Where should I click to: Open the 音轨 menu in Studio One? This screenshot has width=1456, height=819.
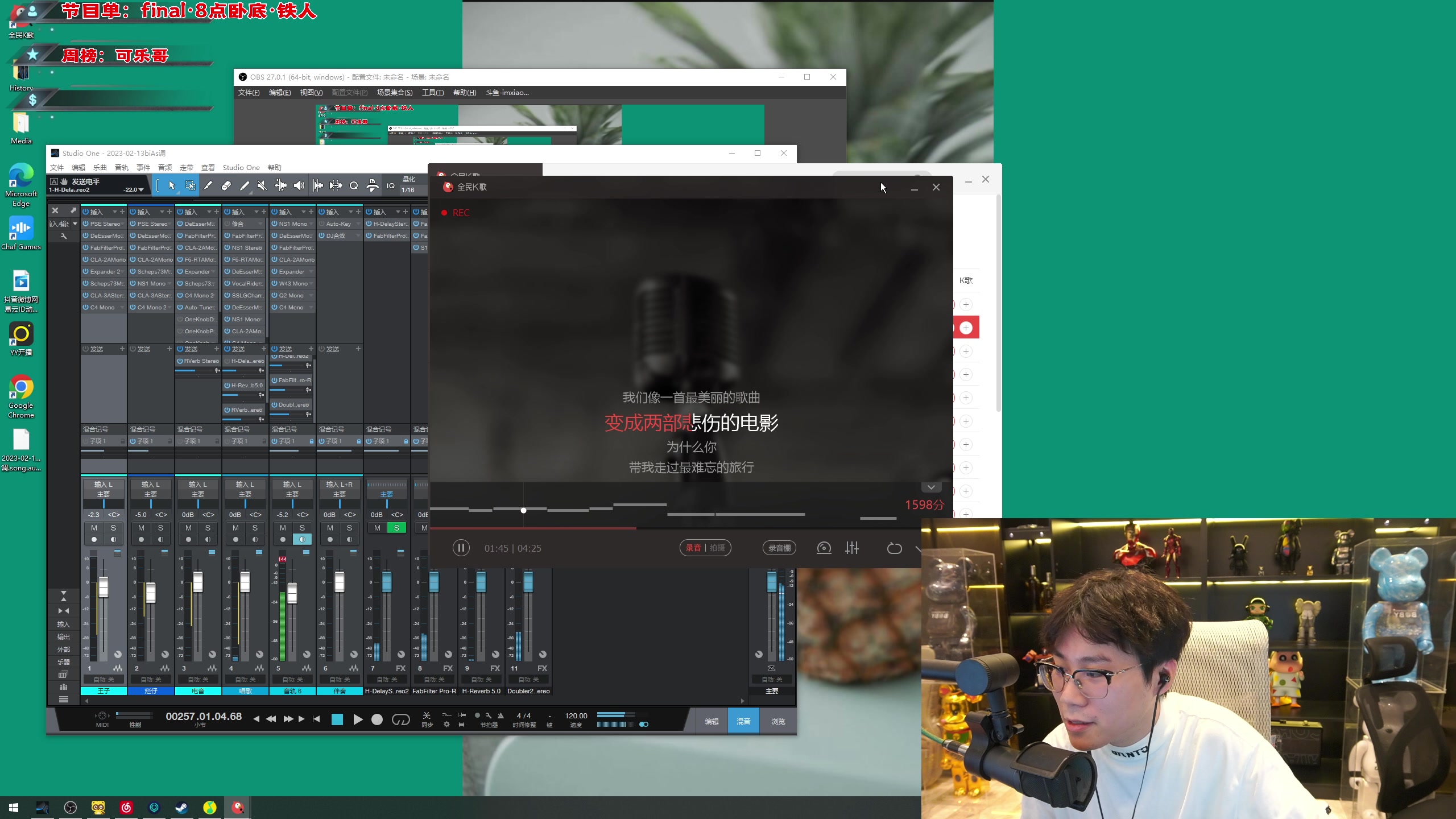121,167
